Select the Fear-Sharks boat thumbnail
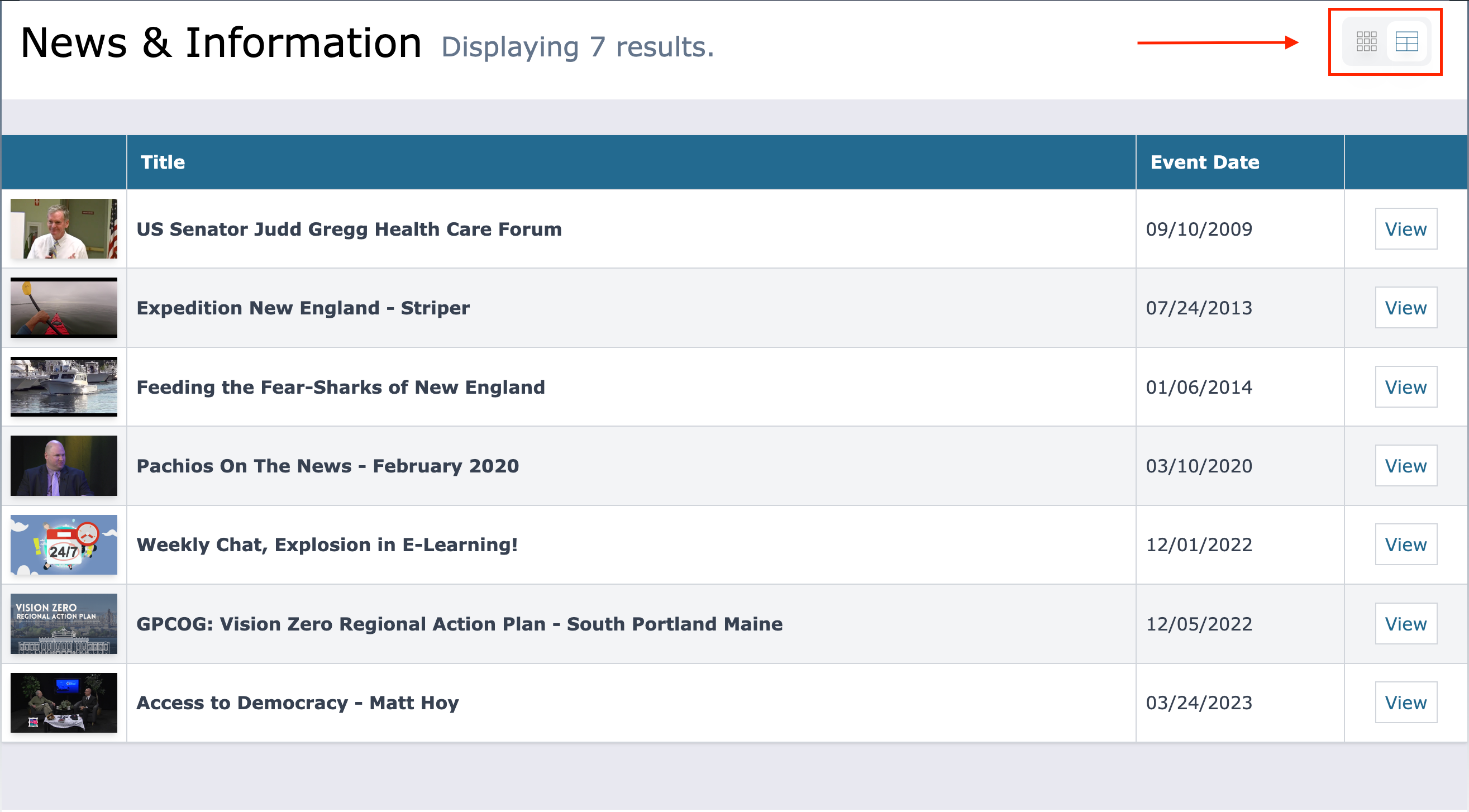1469x812 pixels. [64, 386]
